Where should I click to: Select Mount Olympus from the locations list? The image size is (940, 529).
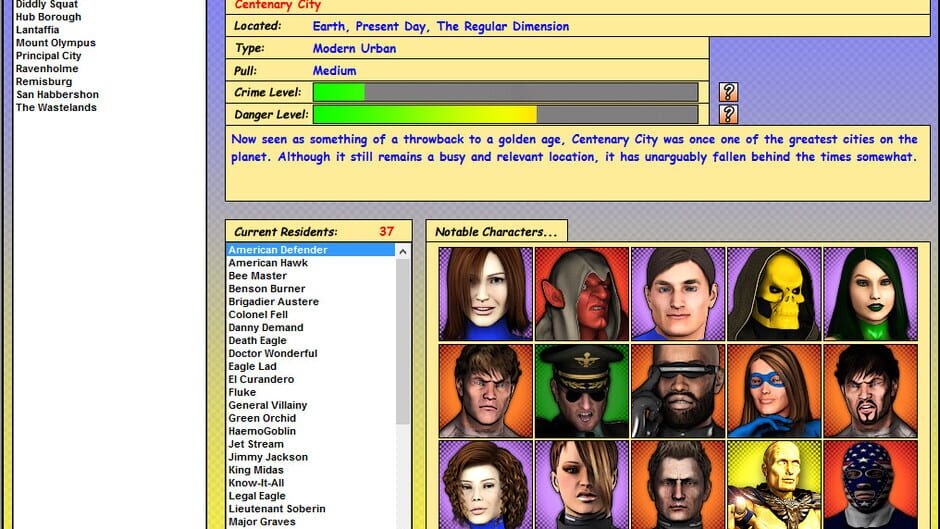56,43
